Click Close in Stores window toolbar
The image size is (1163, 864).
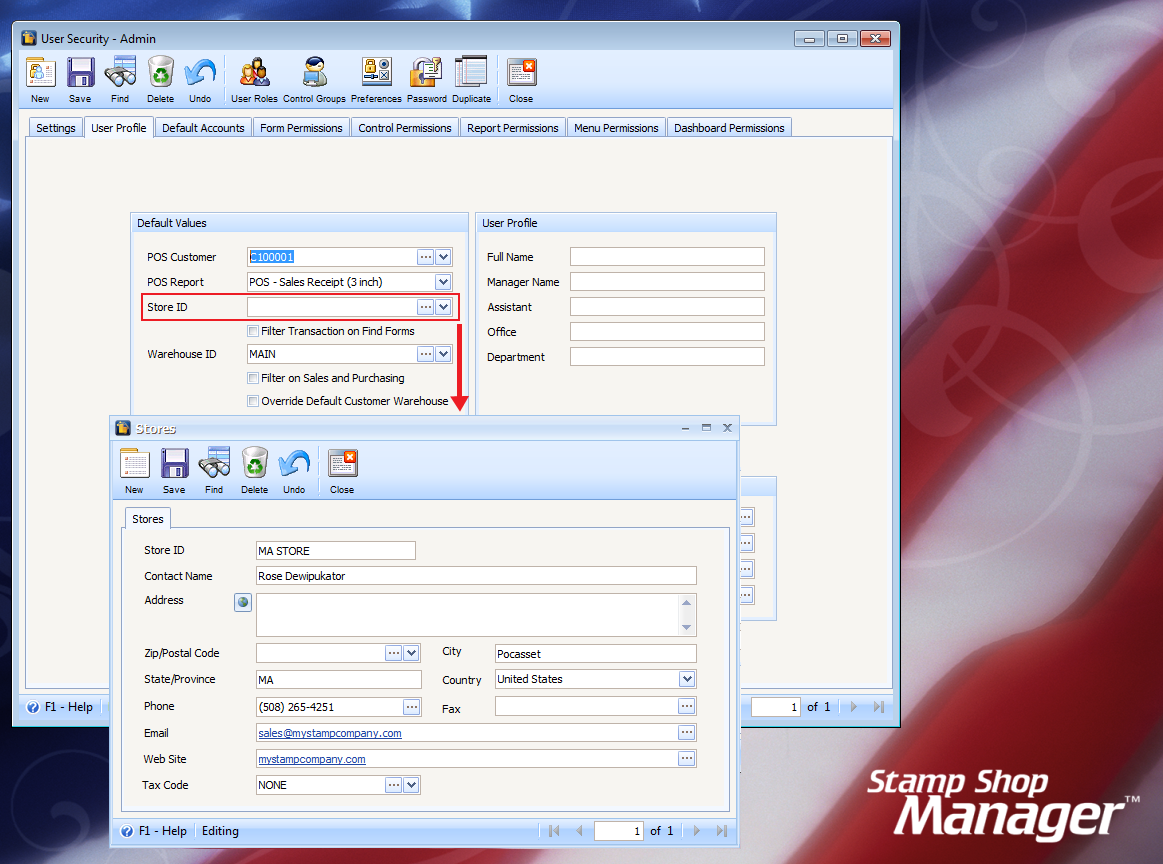342,471
